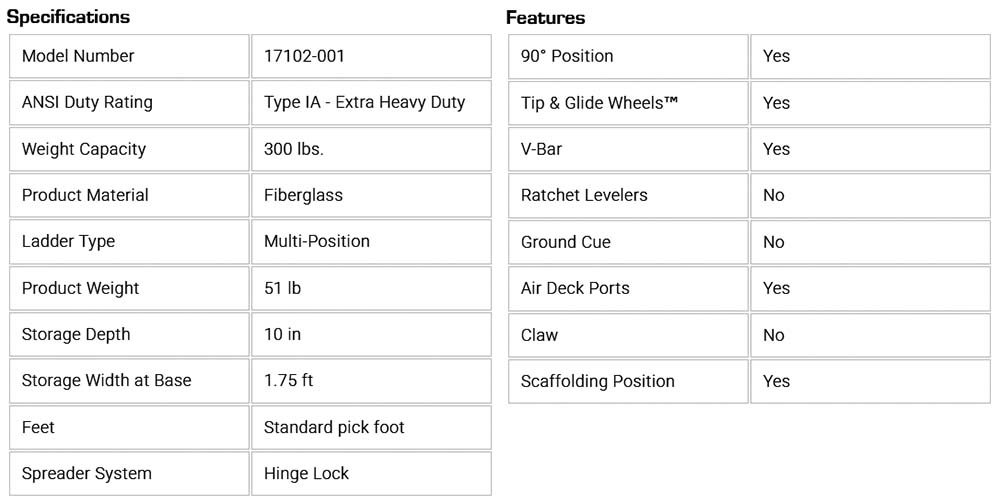Click the ANSI Duty Rating label
Viewport: 1000px width, 504px height.
coord(87,102)
